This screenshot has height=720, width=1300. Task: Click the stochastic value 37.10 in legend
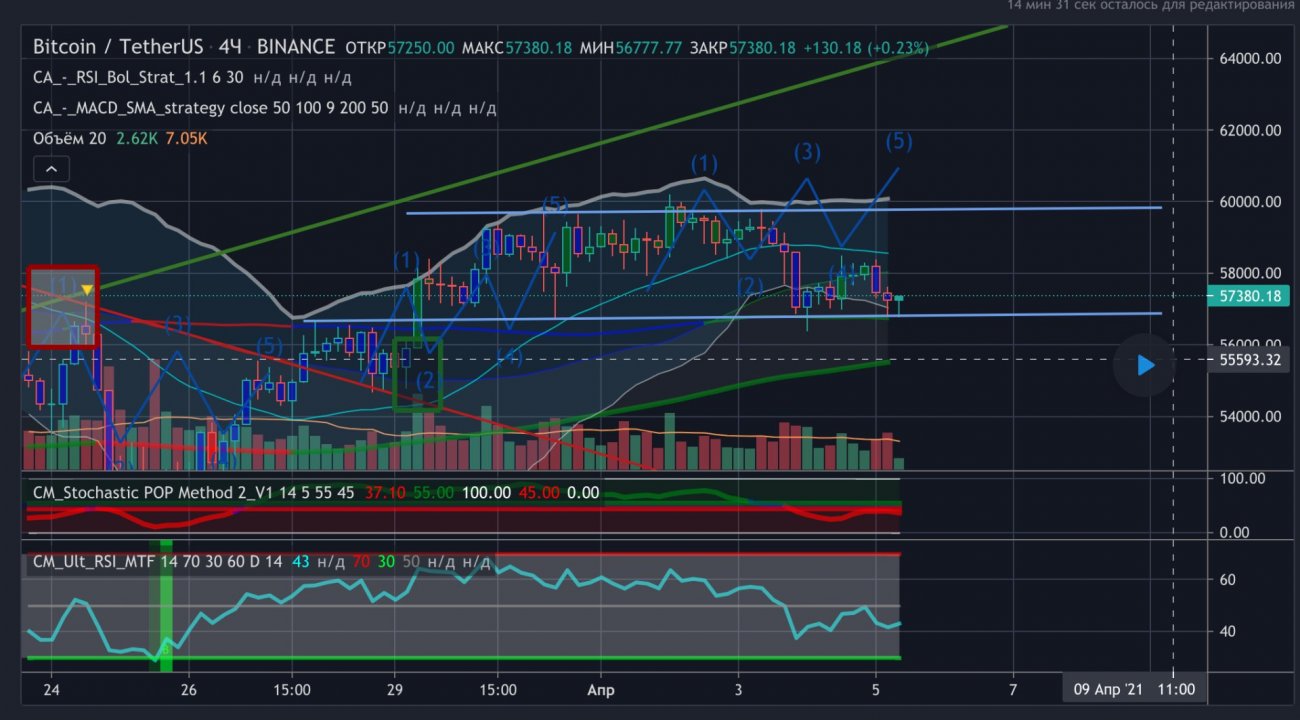coord(386,493)
